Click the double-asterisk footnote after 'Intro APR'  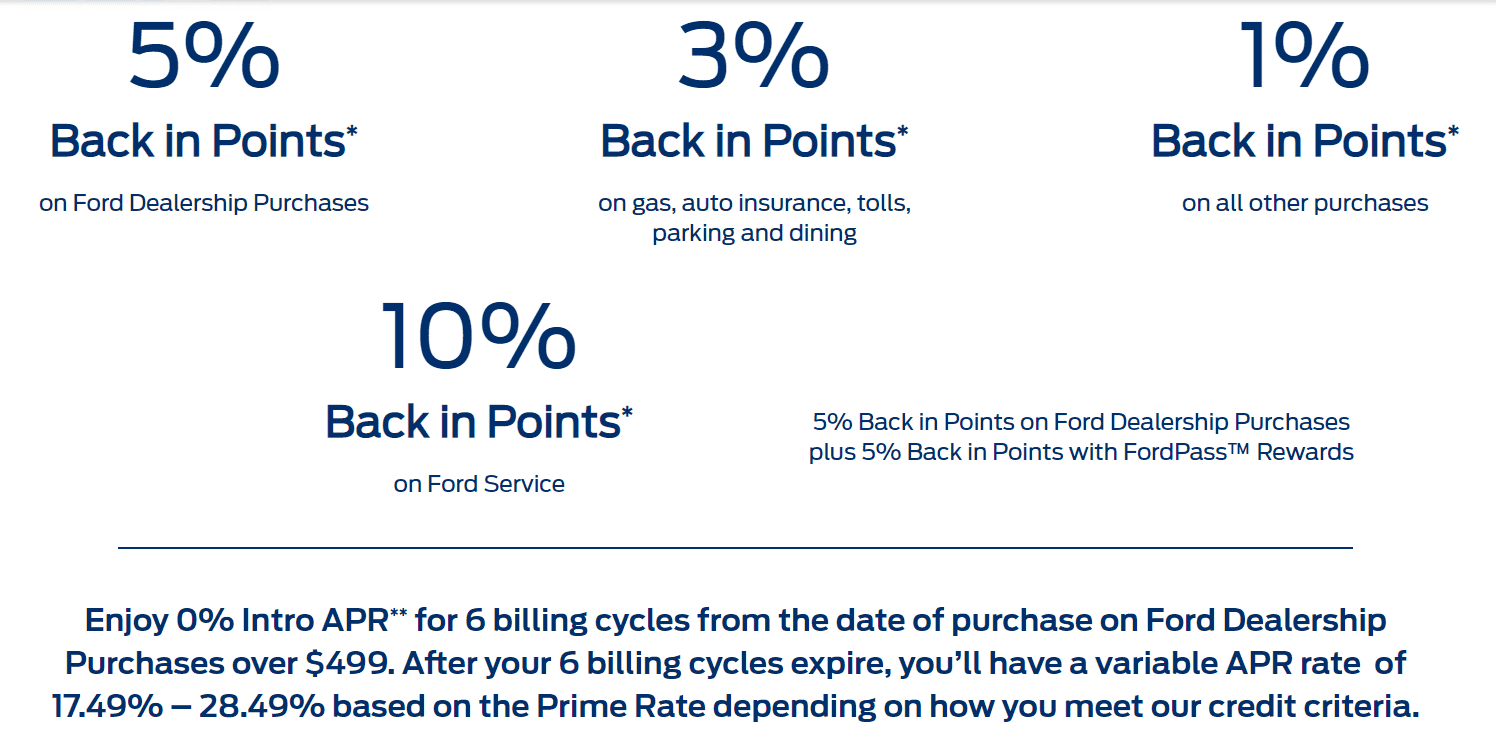401,609
